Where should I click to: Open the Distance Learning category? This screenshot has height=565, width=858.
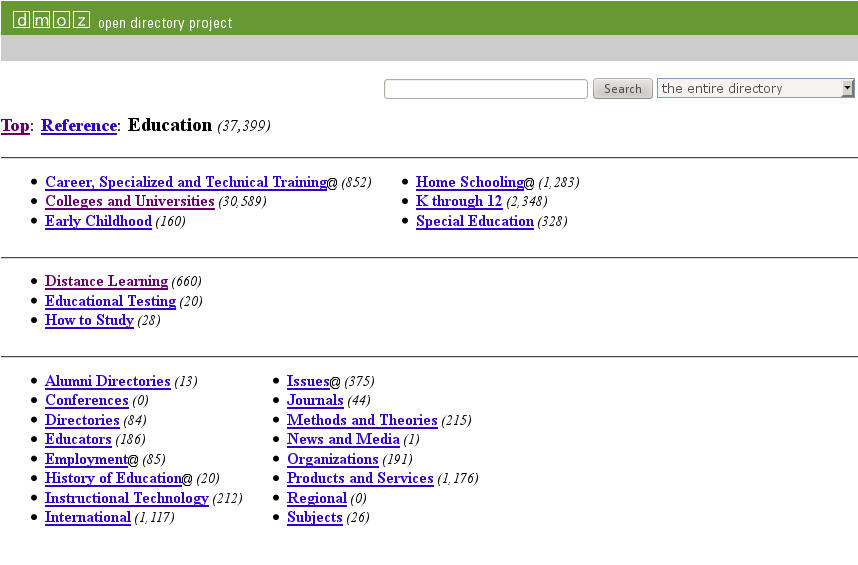(x=106, y=282)
